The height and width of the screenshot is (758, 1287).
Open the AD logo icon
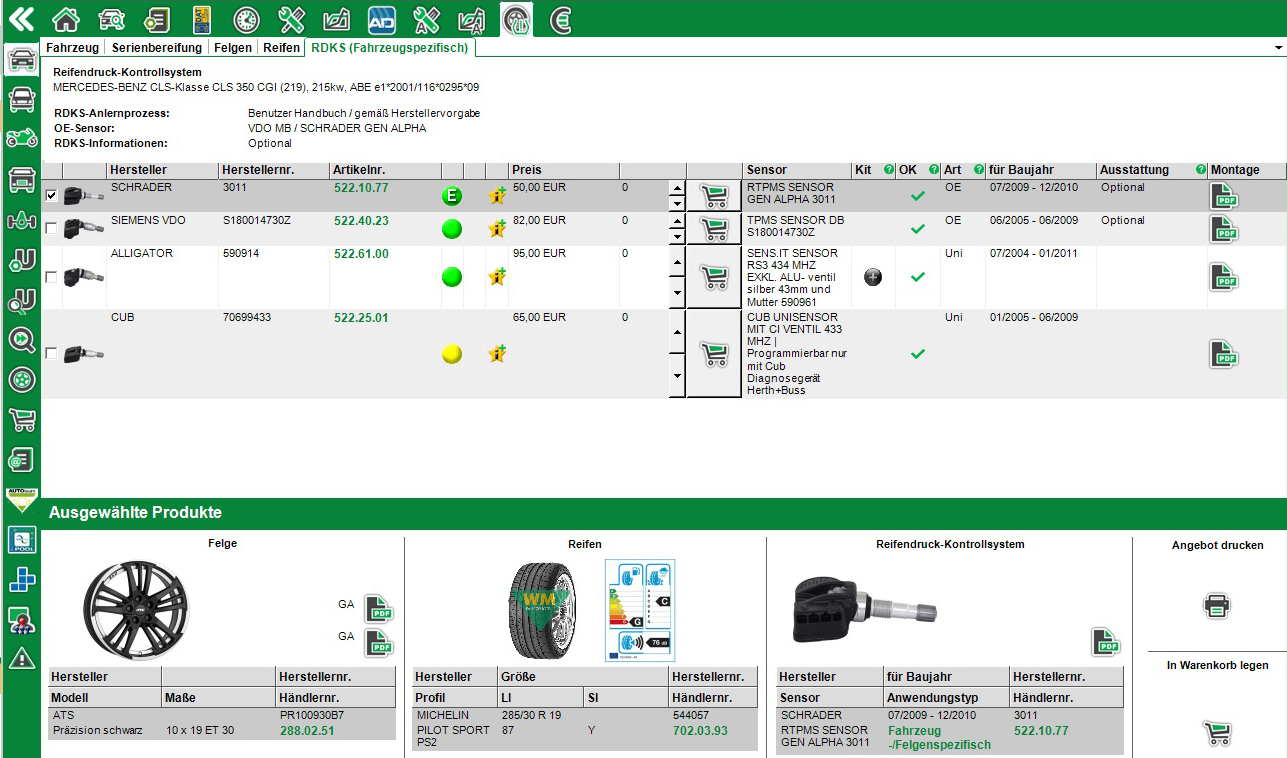382,19
